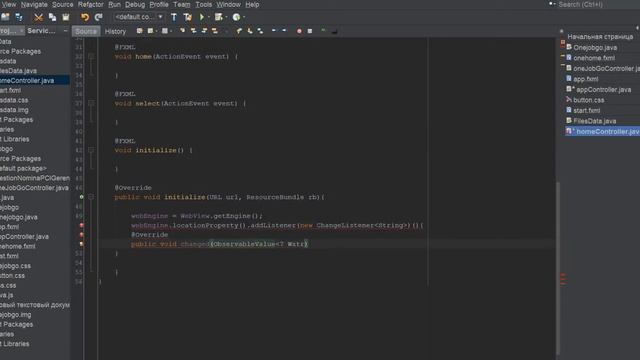Click the editor Back navigation icon
The image size is (640, 360).
(150, 31)
